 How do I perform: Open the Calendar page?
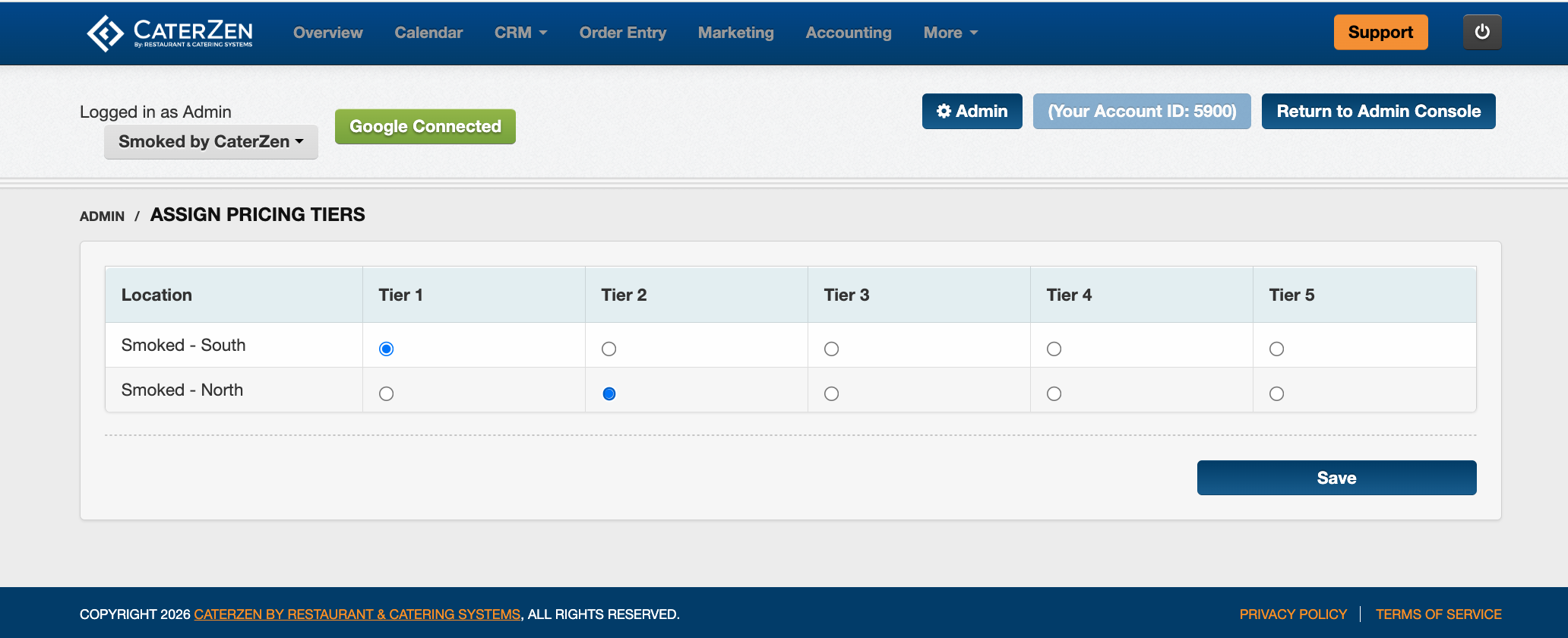(x=428, y=33)
